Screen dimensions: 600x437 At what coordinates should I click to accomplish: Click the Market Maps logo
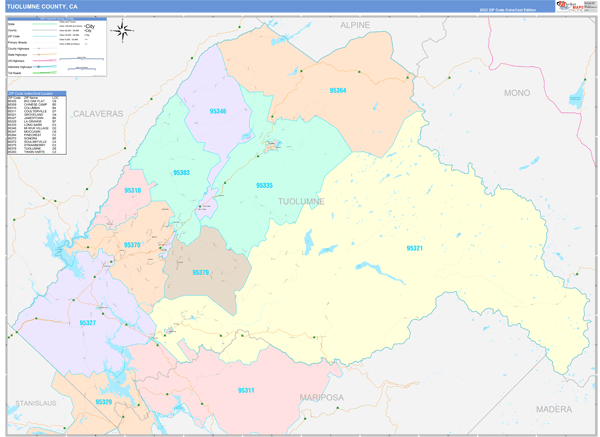[575, 7]
